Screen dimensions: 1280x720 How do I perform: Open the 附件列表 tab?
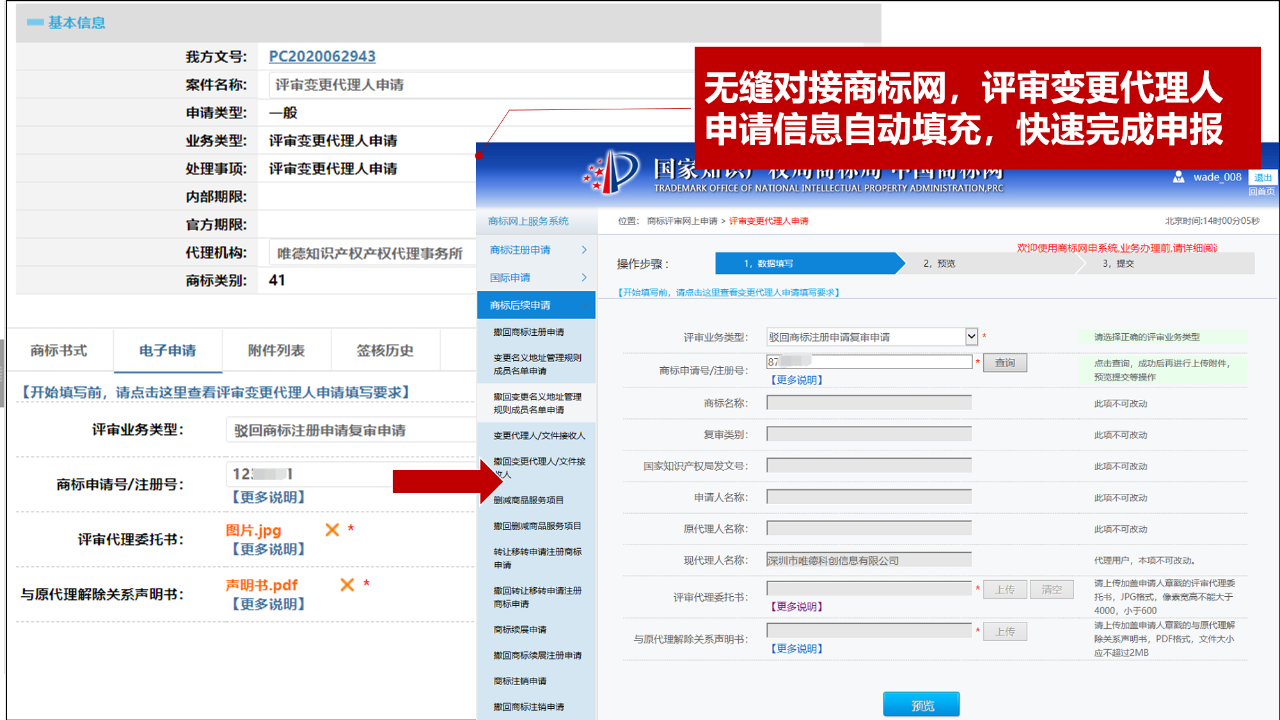point(277,350)
